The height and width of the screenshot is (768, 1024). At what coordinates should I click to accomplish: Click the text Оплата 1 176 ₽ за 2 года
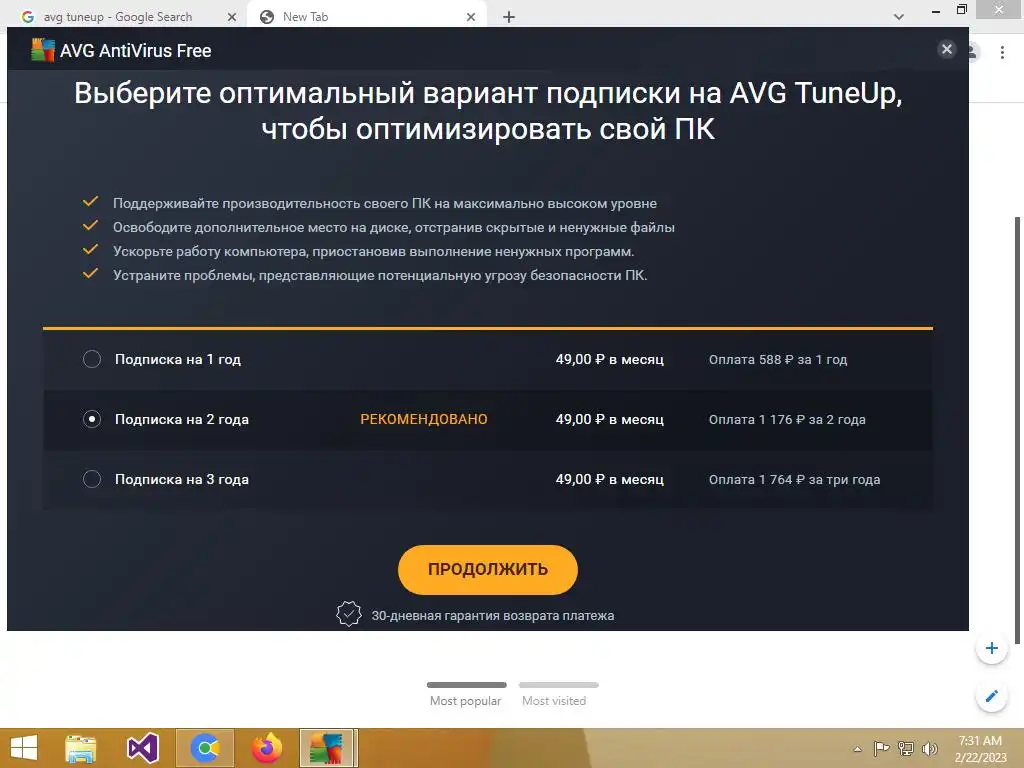pos(787,420)
